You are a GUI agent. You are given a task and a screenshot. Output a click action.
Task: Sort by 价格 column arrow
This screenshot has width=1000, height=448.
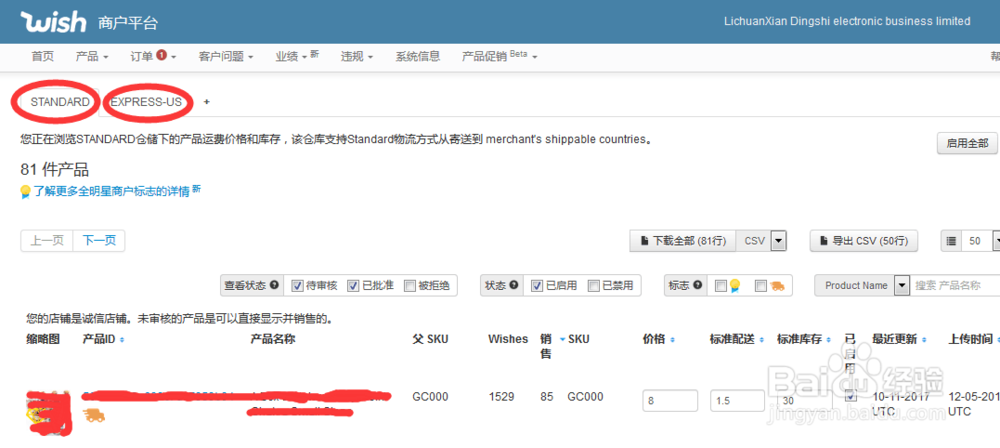pyautogui.click(x=672, y=340)
